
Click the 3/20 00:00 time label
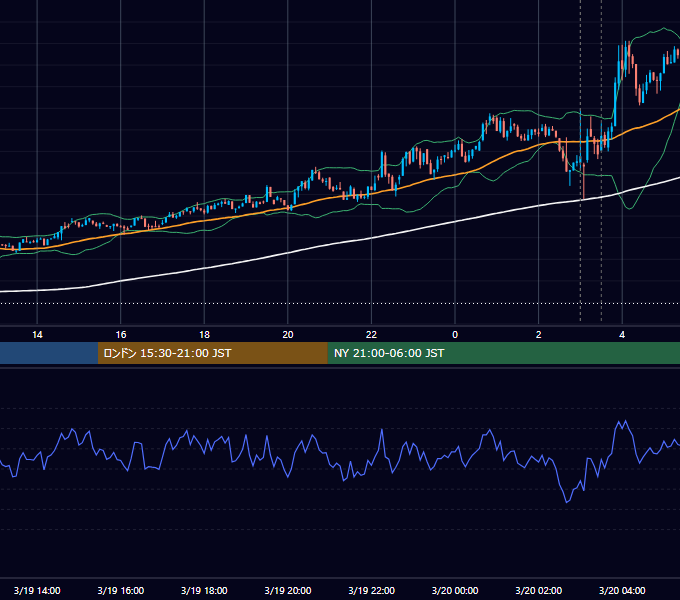coord(455,590)
